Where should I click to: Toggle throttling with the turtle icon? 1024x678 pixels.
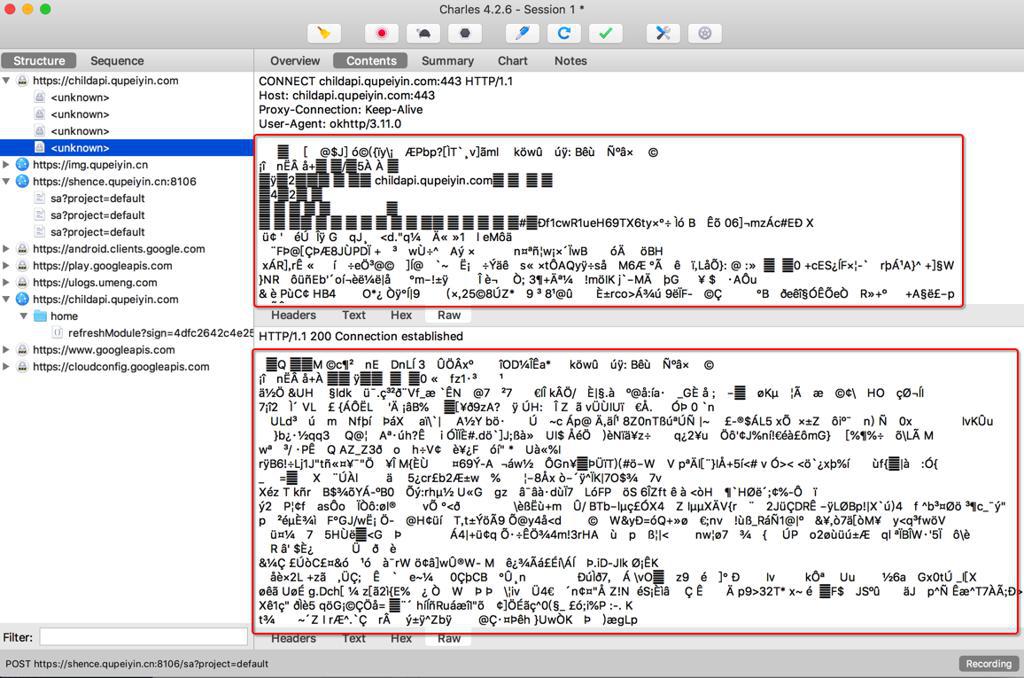tap(423, 33)
